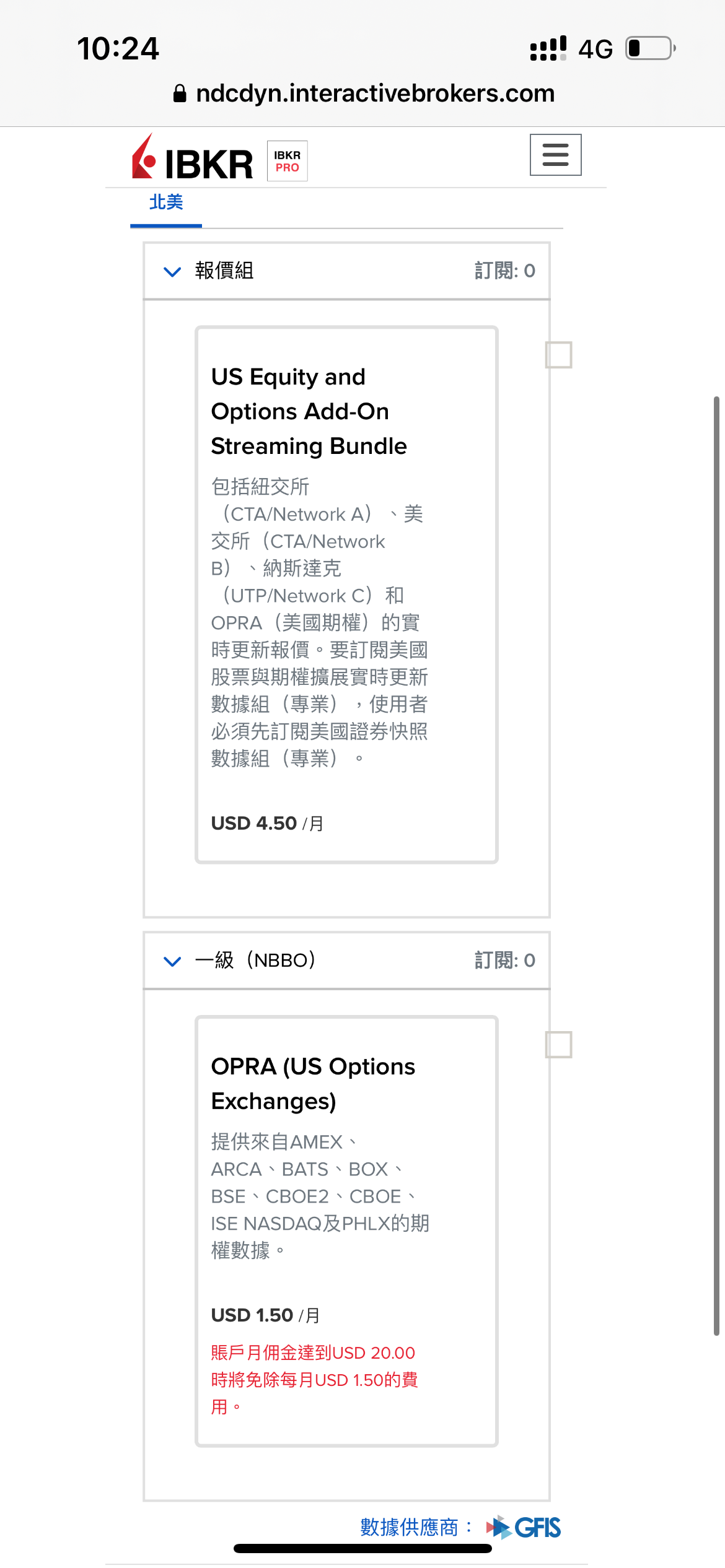The height and width of the screenshot is (1568, 725).
Task: Collapse the 報價組 section chevron
Action: click(172, 271)
